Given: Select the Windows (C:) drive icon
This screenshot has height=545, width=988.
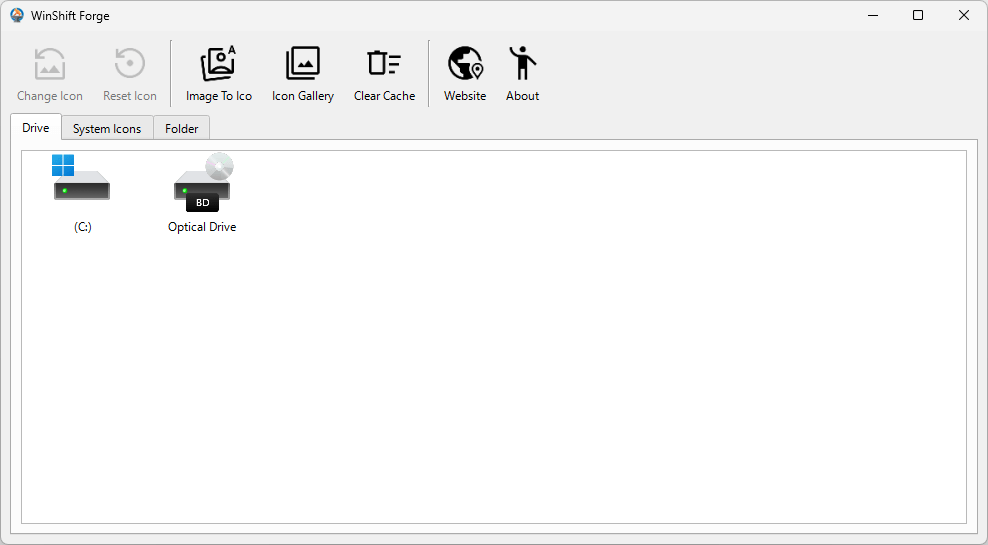Looking at the screenshot, I should (81, 180).
